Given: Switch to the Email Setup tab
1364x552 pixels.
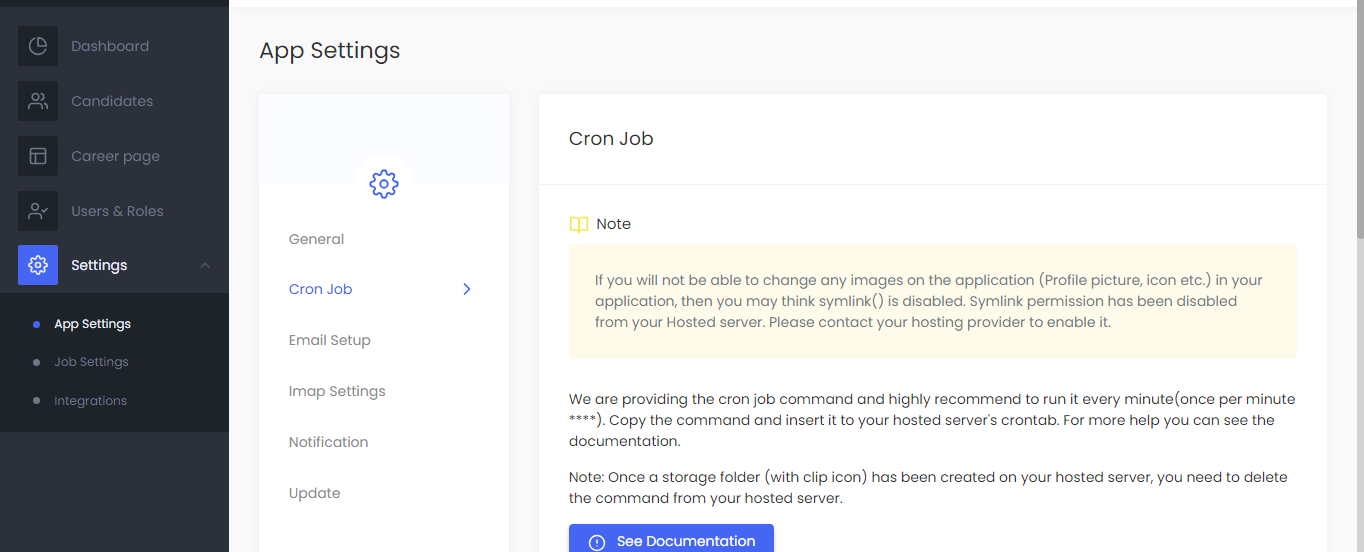Looking at the screenshot, I should coord(329,340).
